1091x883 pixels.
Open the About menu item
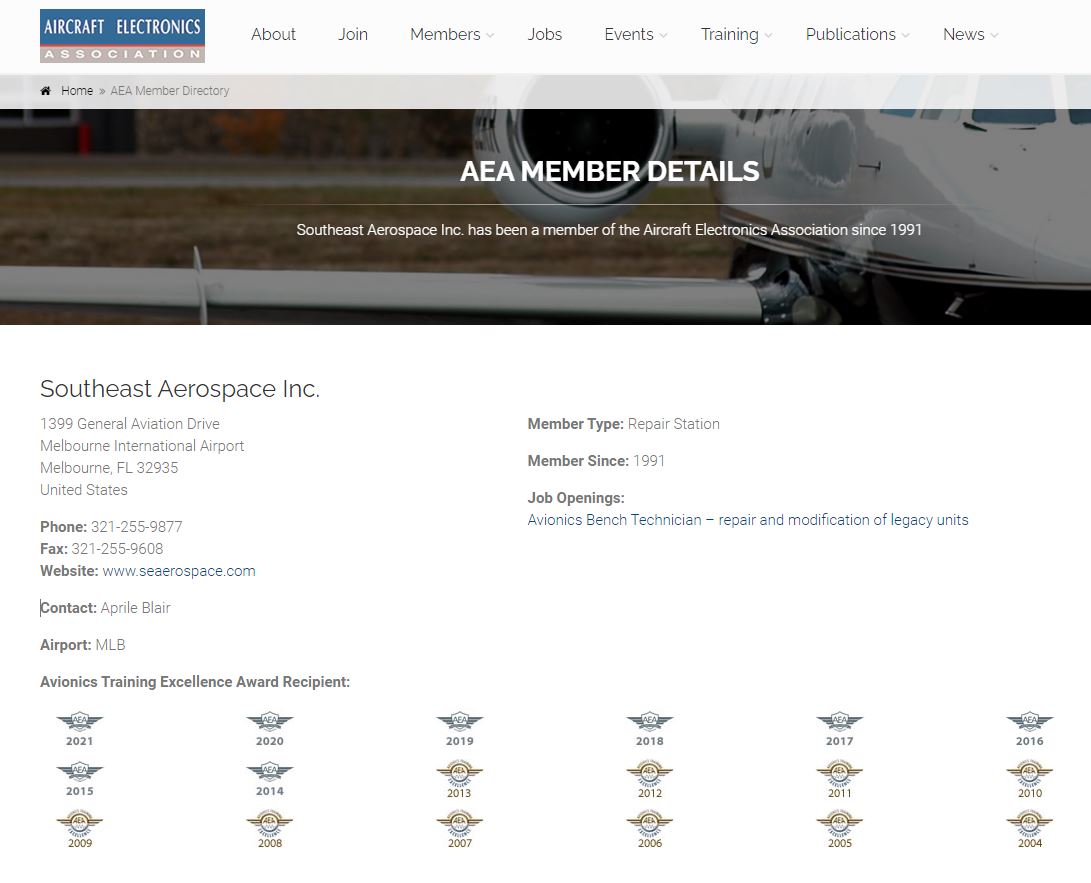tap(273, 34)
